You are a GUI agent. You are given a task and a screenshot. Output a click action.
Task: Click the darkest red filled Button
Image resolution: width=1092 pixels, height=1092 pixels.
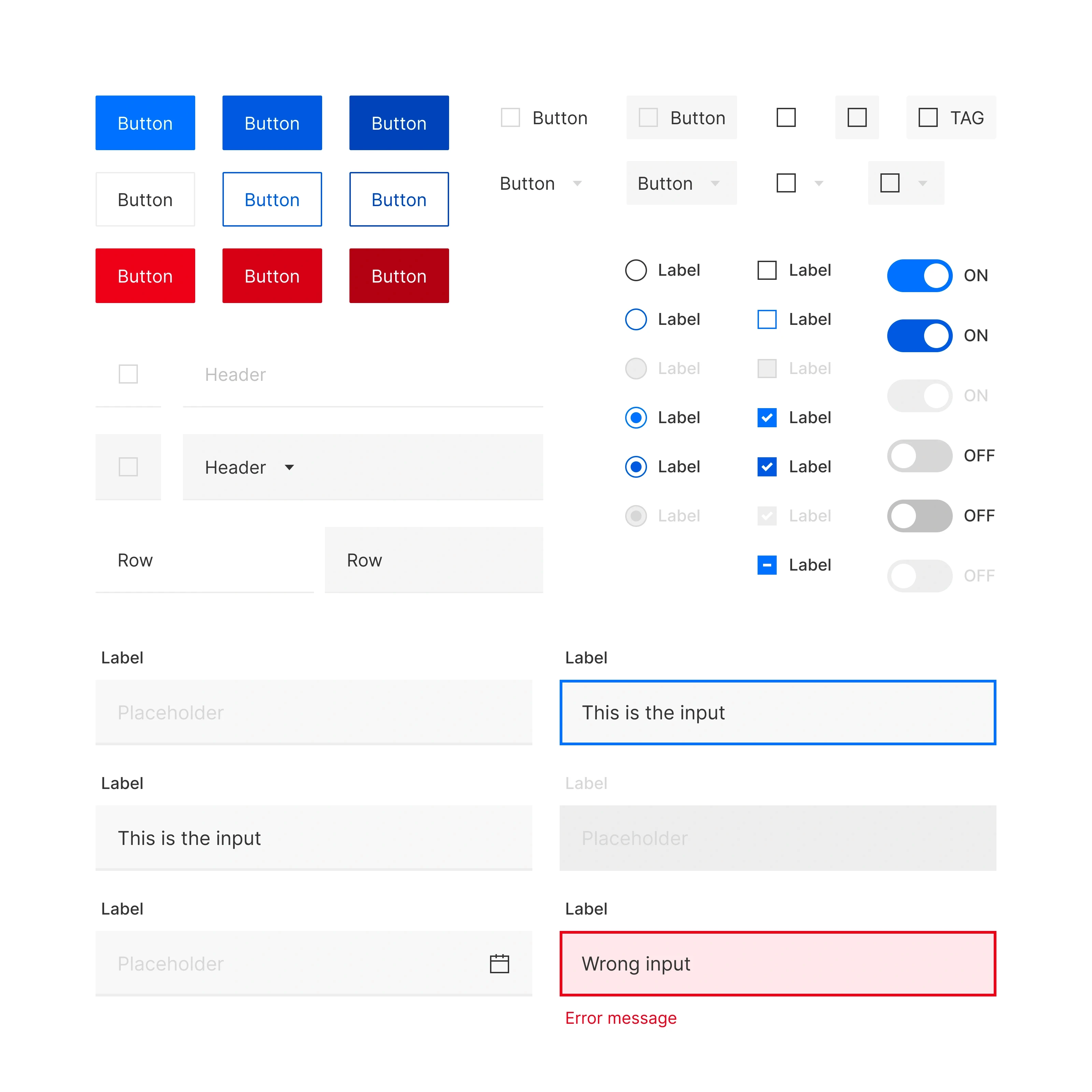point(399,276)
